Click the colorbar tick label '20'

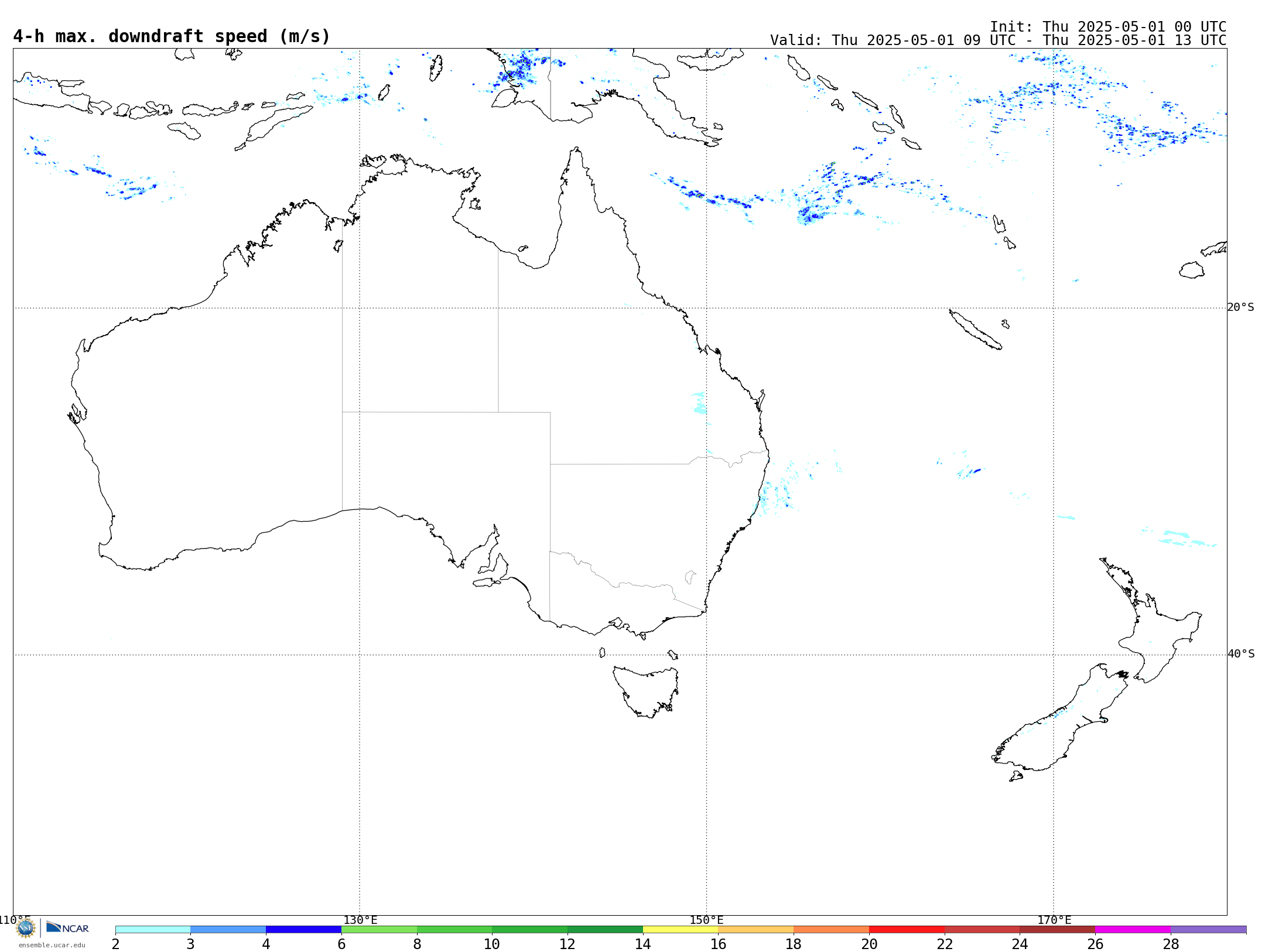[x=869, y=944]
